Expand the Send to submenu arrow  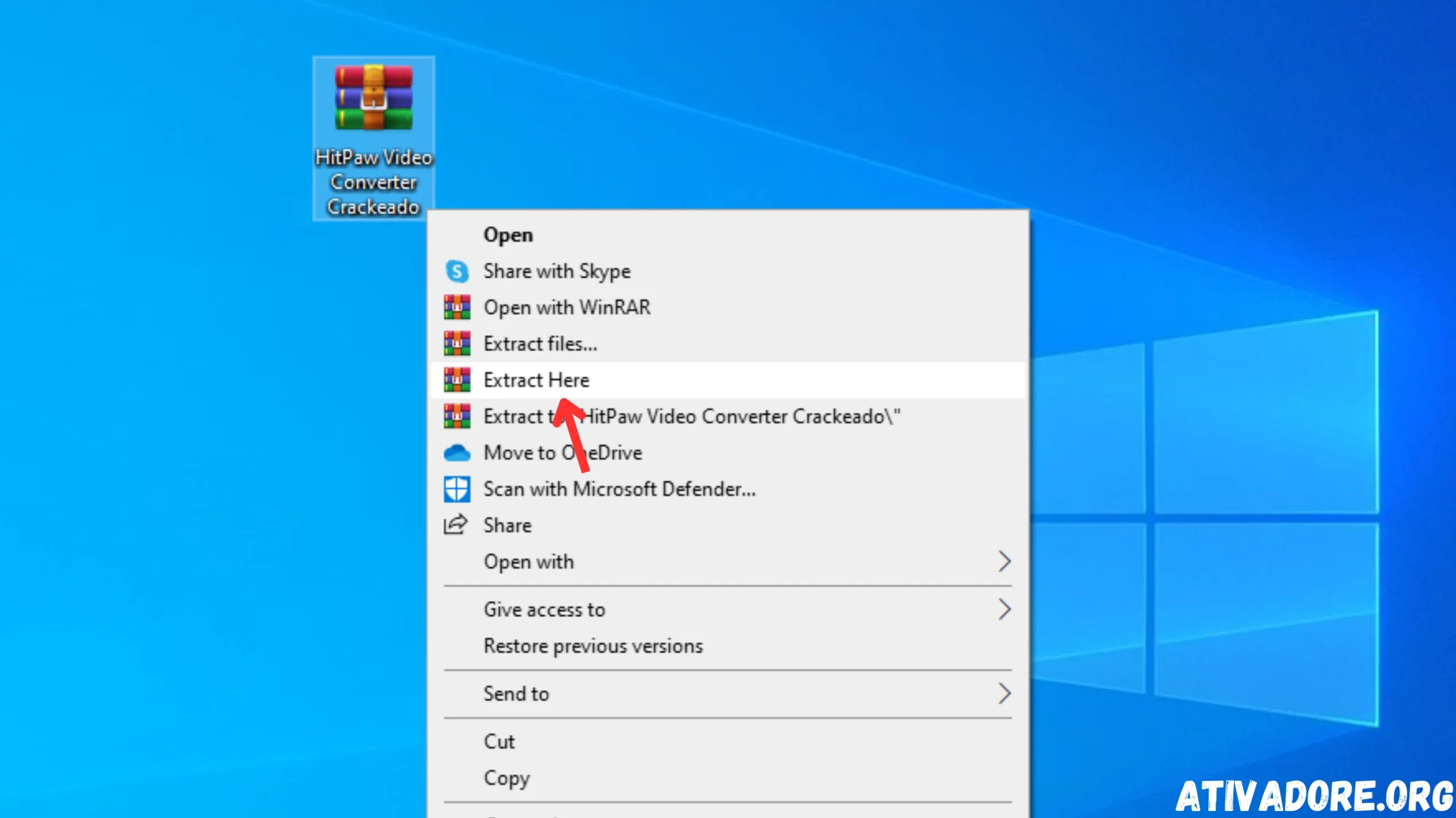[1004, 694]
